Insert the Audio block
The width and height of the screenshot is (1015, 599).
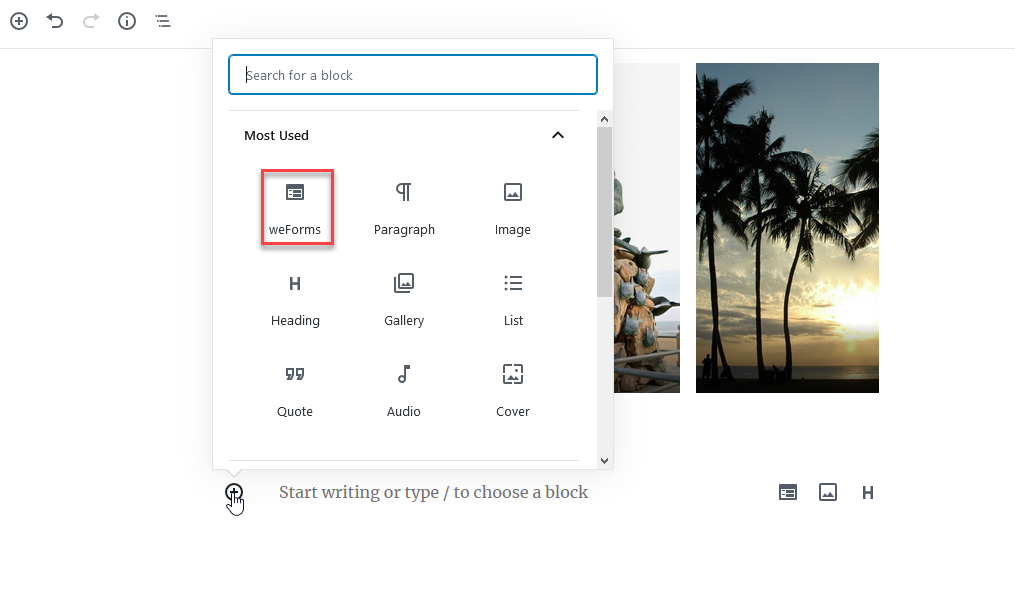(404, 390)
